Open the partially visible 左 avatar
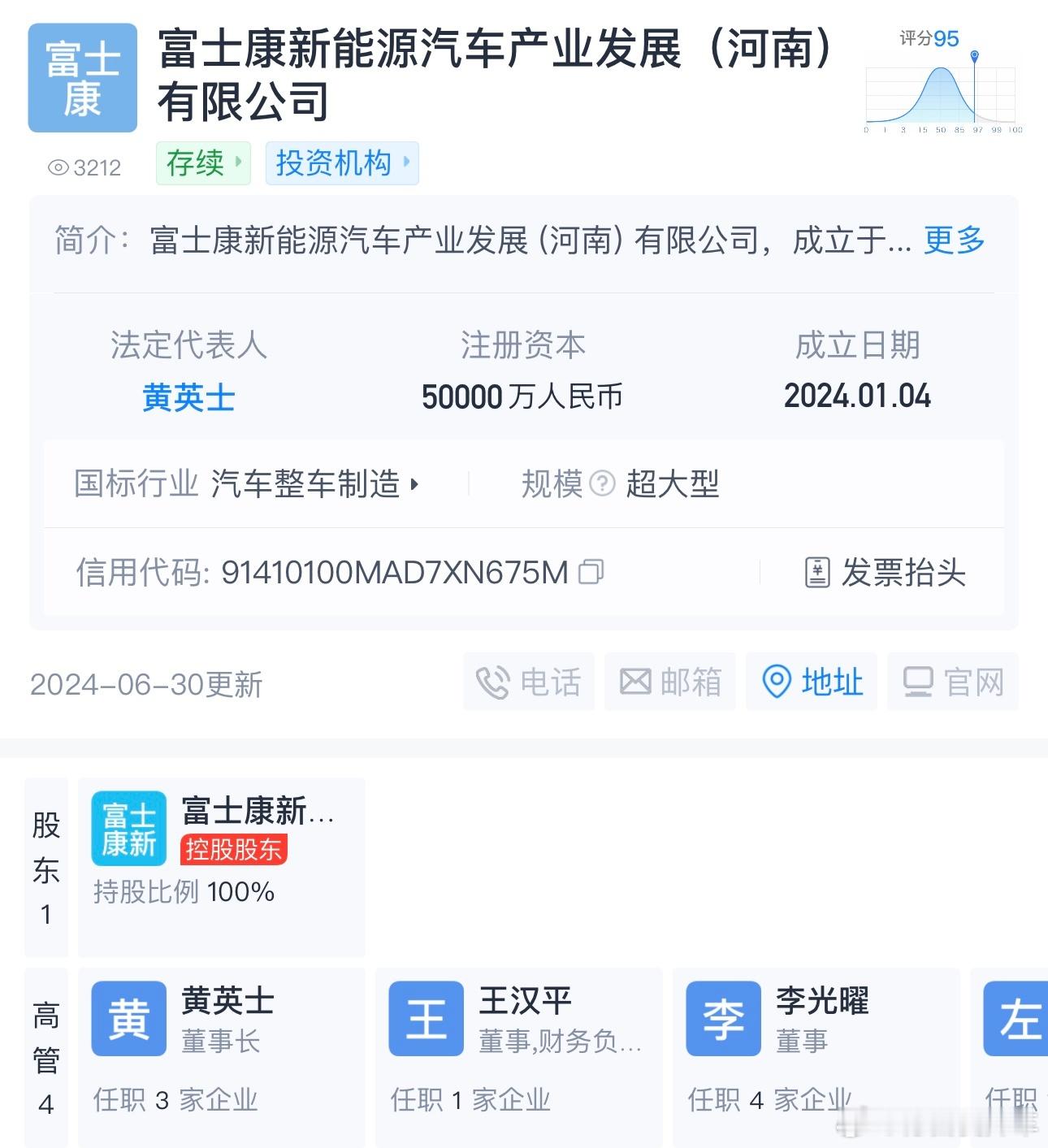This screenshot has height=1148, width=1048. (x=1016, y=1019)
